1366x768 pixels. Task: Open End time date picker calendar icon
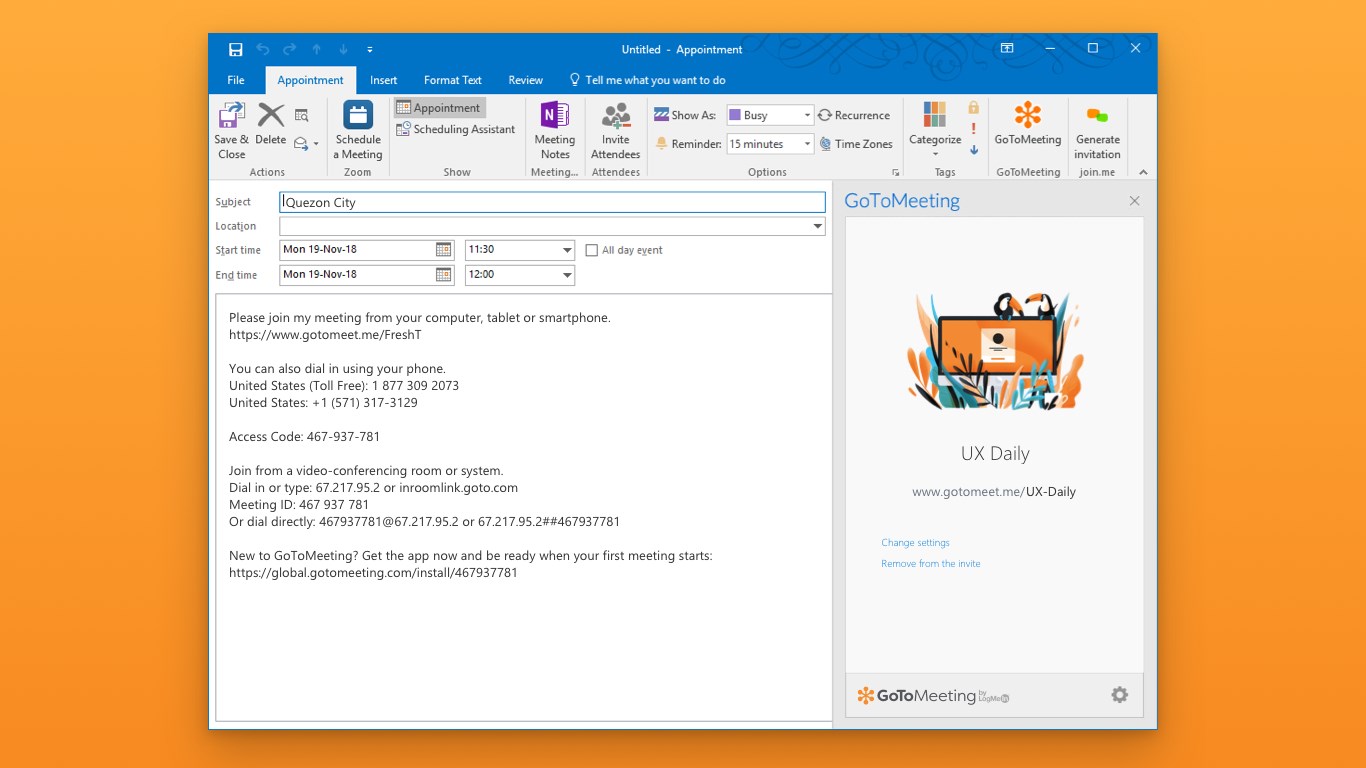coord(444,275)
